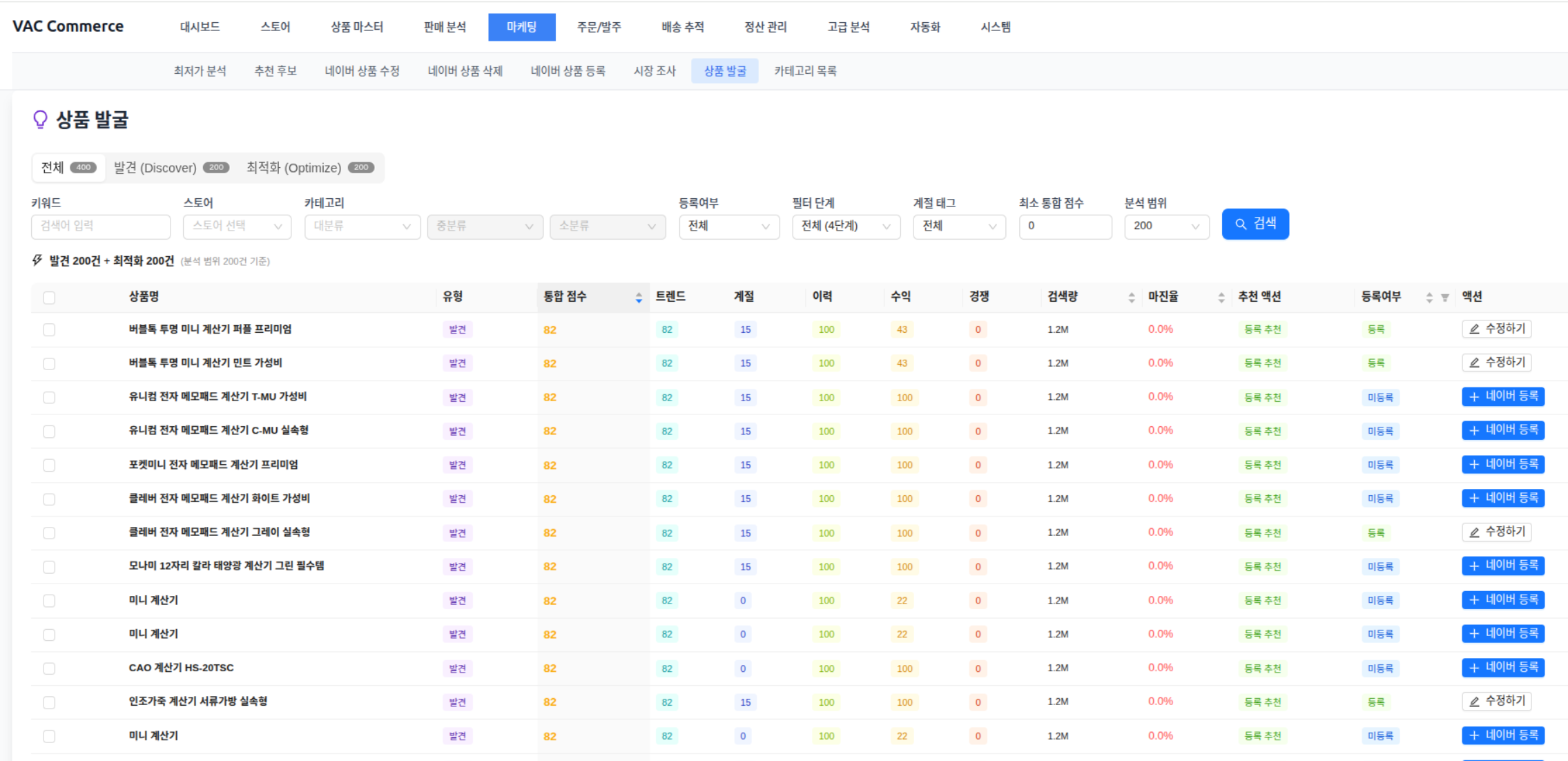Check the row 포켓미니 전자 메모패드 계산기 프리미엄
Screen dimensions: 1568x761
[x=49, y=465]
